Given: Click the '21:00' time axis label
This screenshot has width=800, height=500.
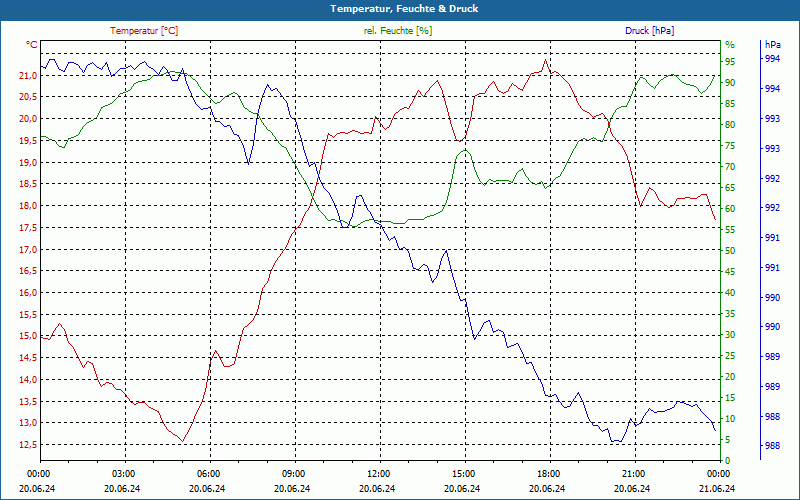Looking at the screenshot, I should point(633,473).
